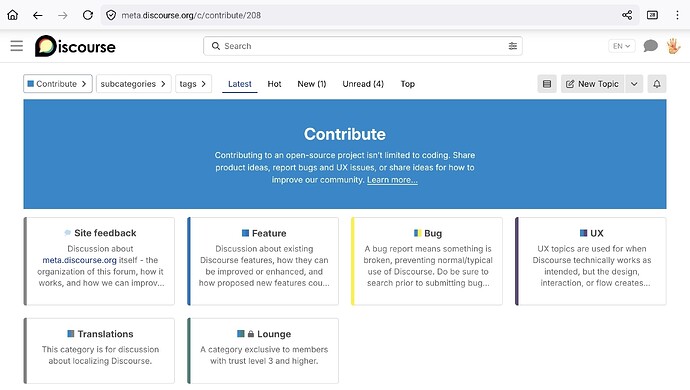The image size is (690, 390).
Task: Go to Discourse logo home
Action: 75,46
